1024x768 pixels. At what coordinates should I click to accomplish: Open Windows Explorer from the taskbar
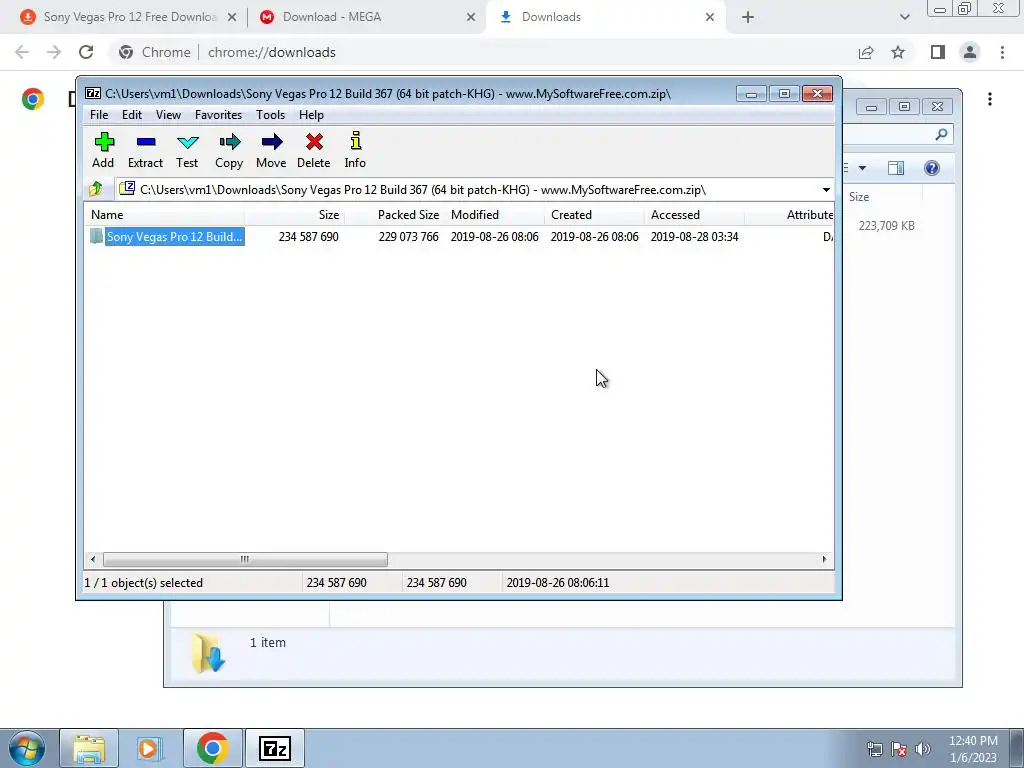coord(89,748)
